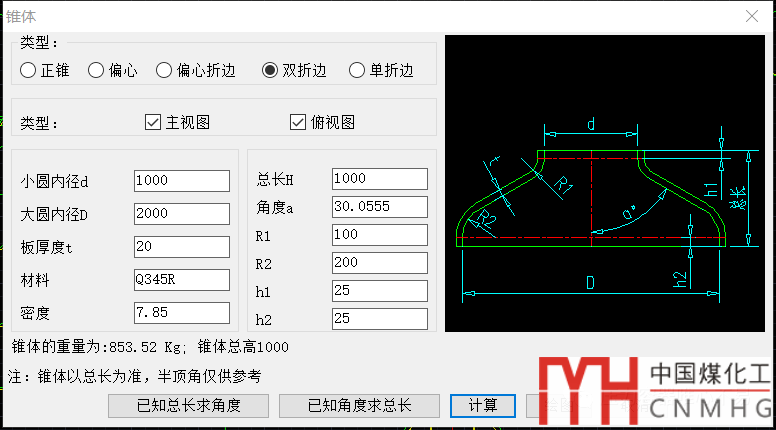Screen dimensions: 776x430
Task: Select the 双折边 radio button
Action: [270, 71]
